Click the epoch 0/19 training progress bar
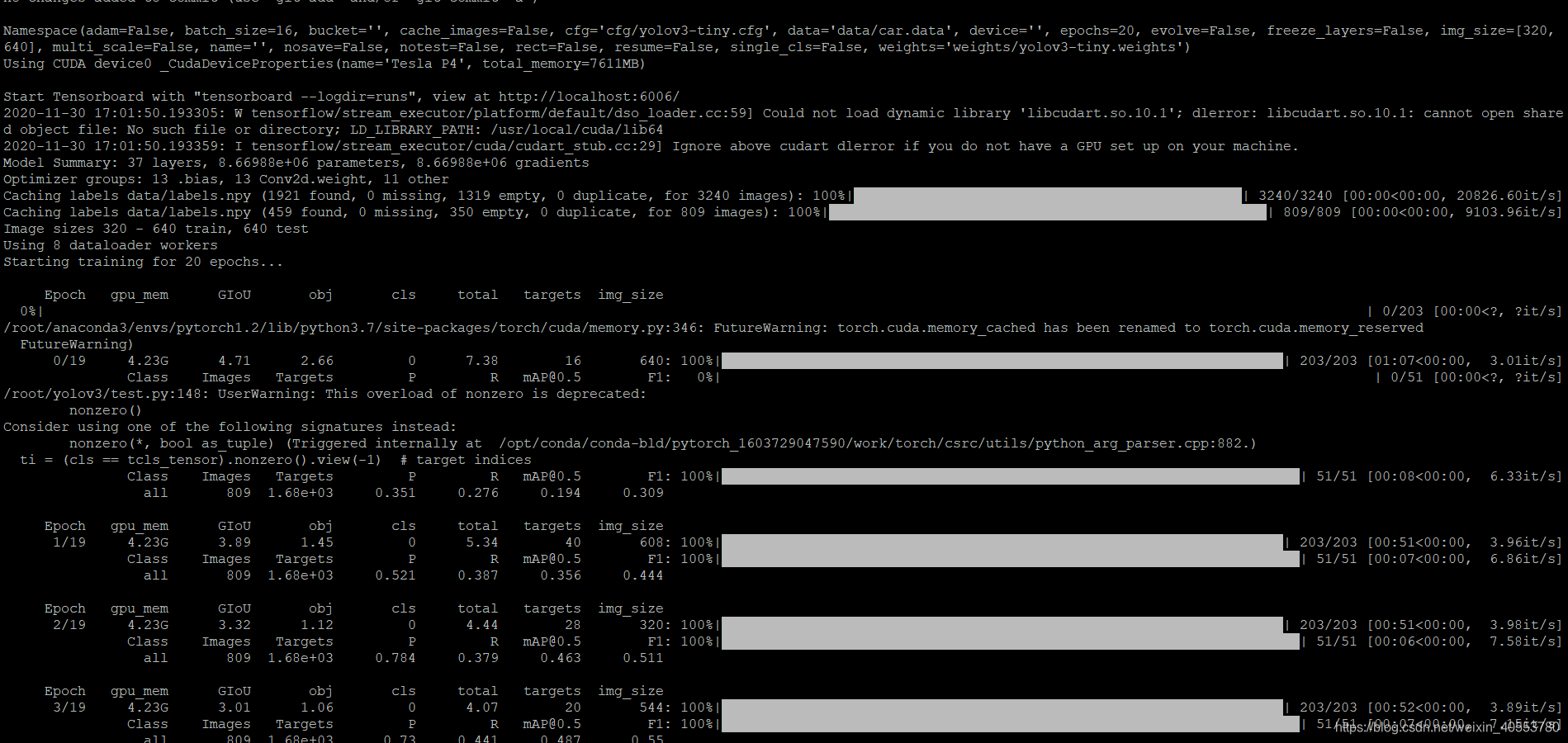This screenshot has width=1568, height=743. coord(1002,361)
